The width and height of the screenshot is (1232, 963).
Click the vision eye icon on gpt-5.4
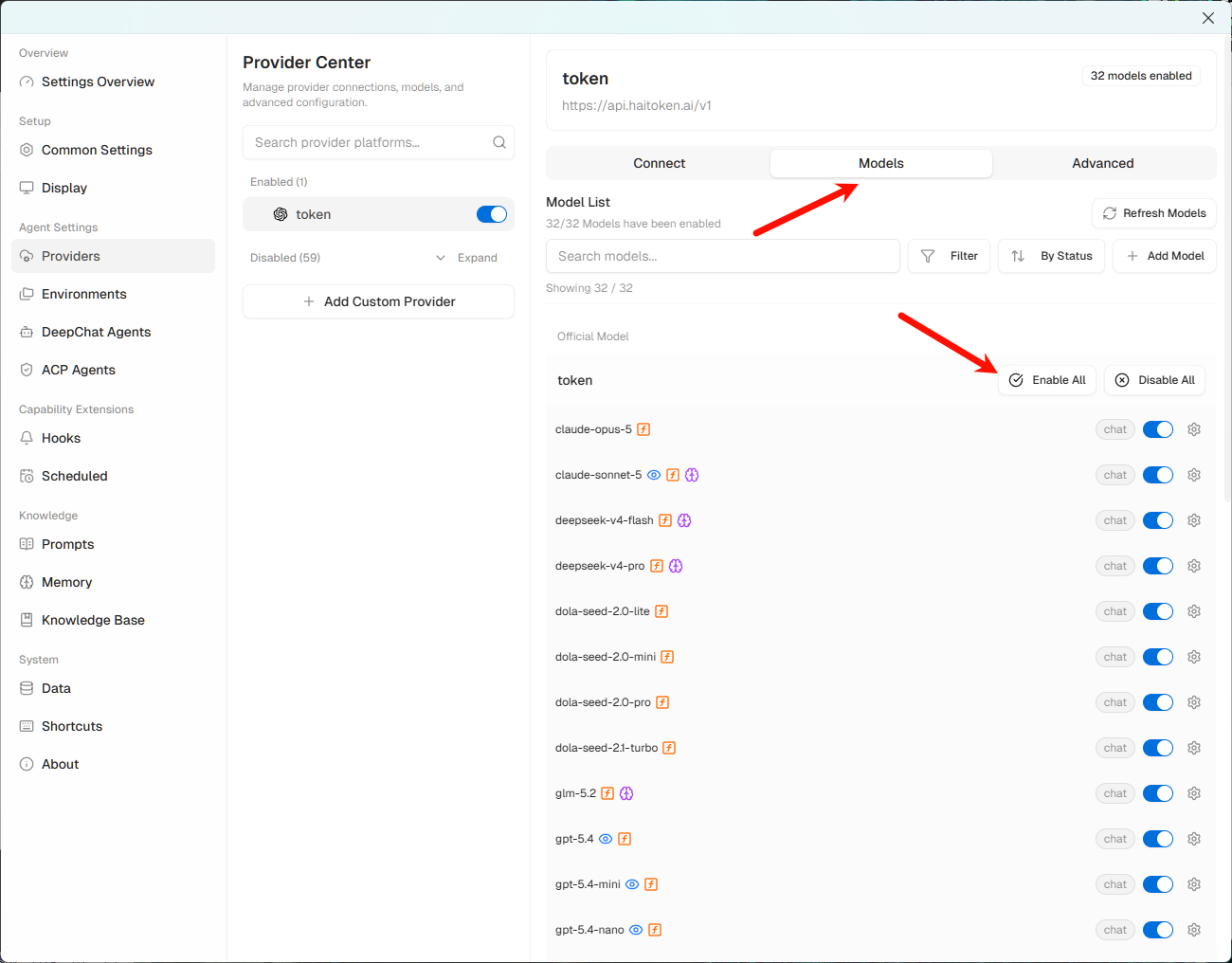coord(606,839)
